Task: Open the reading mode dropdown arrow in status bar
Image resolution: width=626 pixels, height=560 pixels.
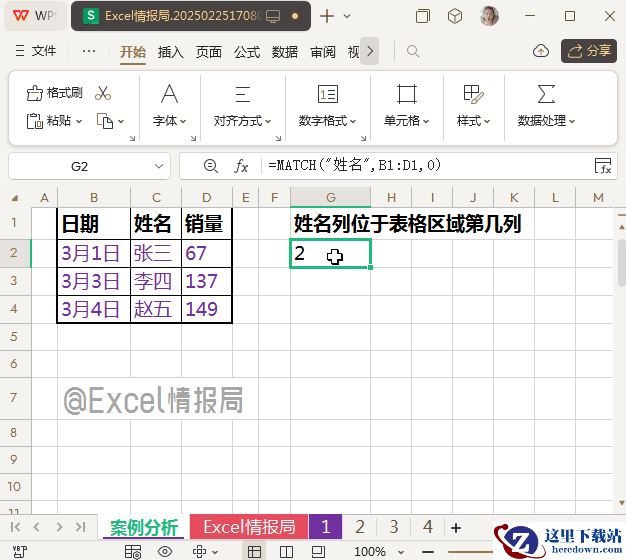Action: (x=215, y=552)
